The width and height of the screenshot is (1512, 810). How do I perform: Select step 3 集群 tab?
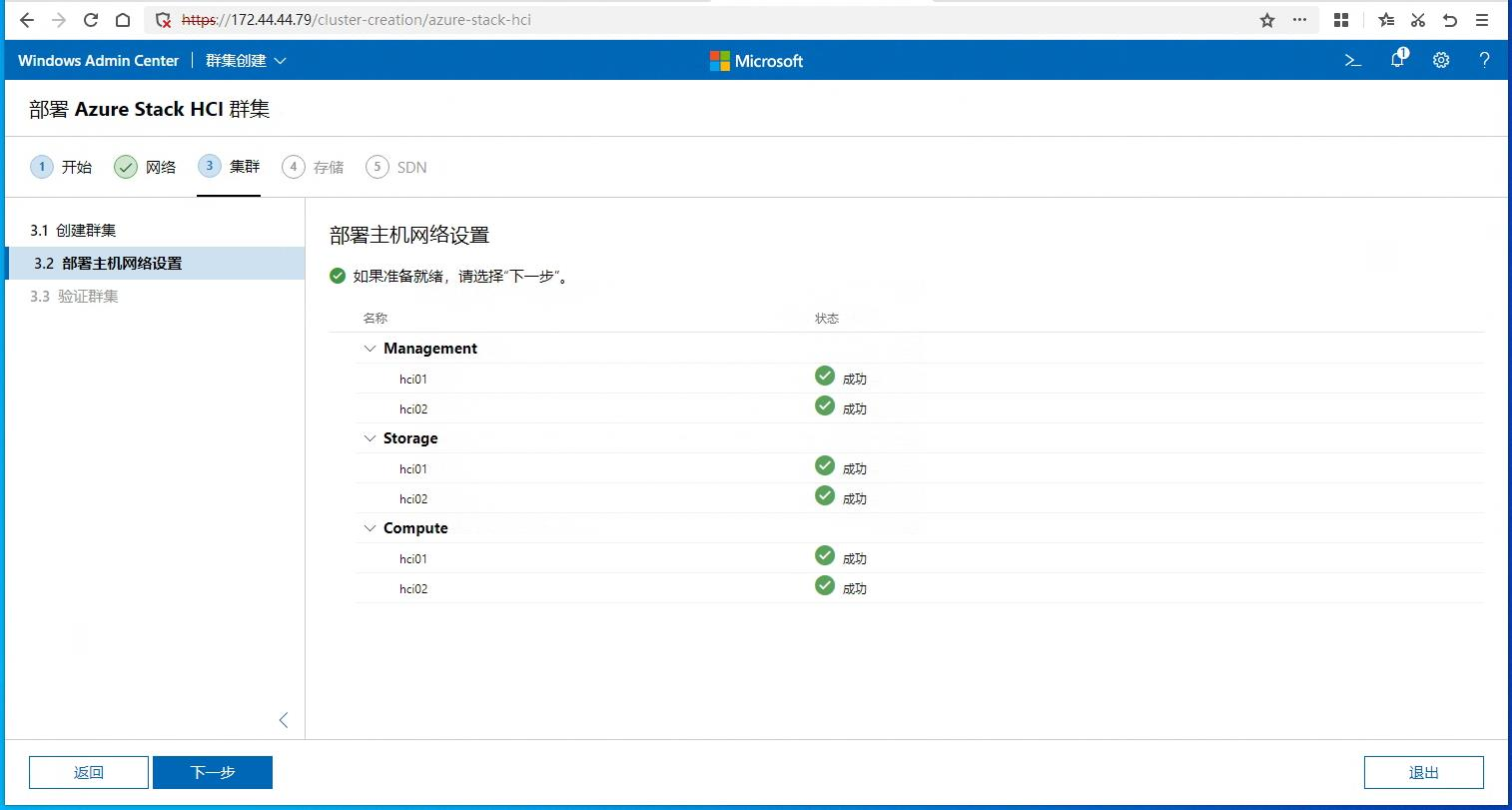(229, 167)
